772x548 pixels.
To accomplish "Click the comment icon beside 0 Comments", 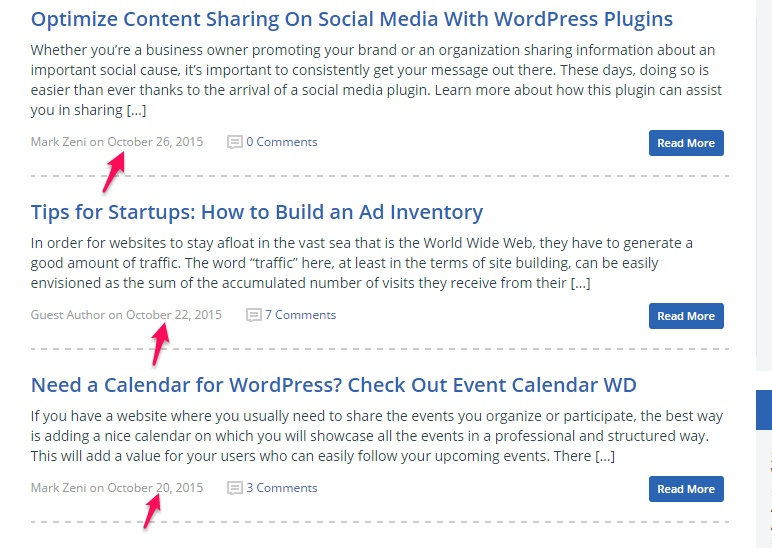I will point(234,142).
